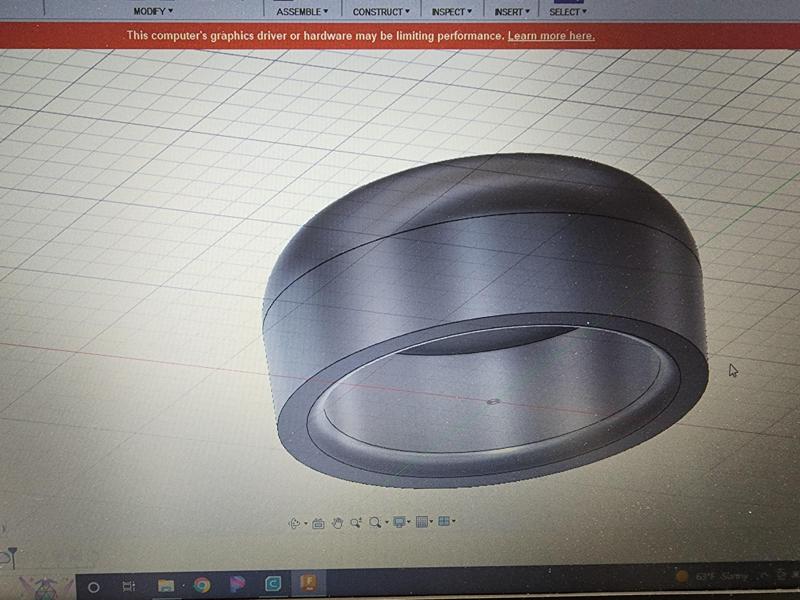
Task: Open Task View on the taskbar
Action: (x=129, y=586)
